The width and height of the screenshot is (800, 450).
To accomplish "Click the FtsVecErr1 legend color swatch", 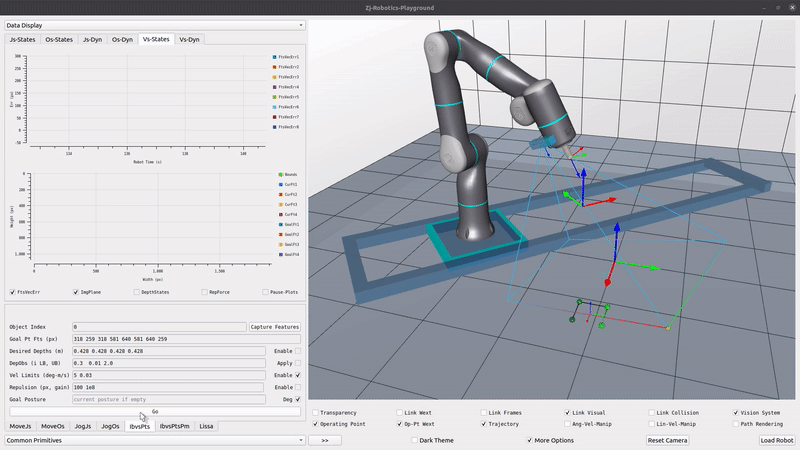I will click(274, 57).
